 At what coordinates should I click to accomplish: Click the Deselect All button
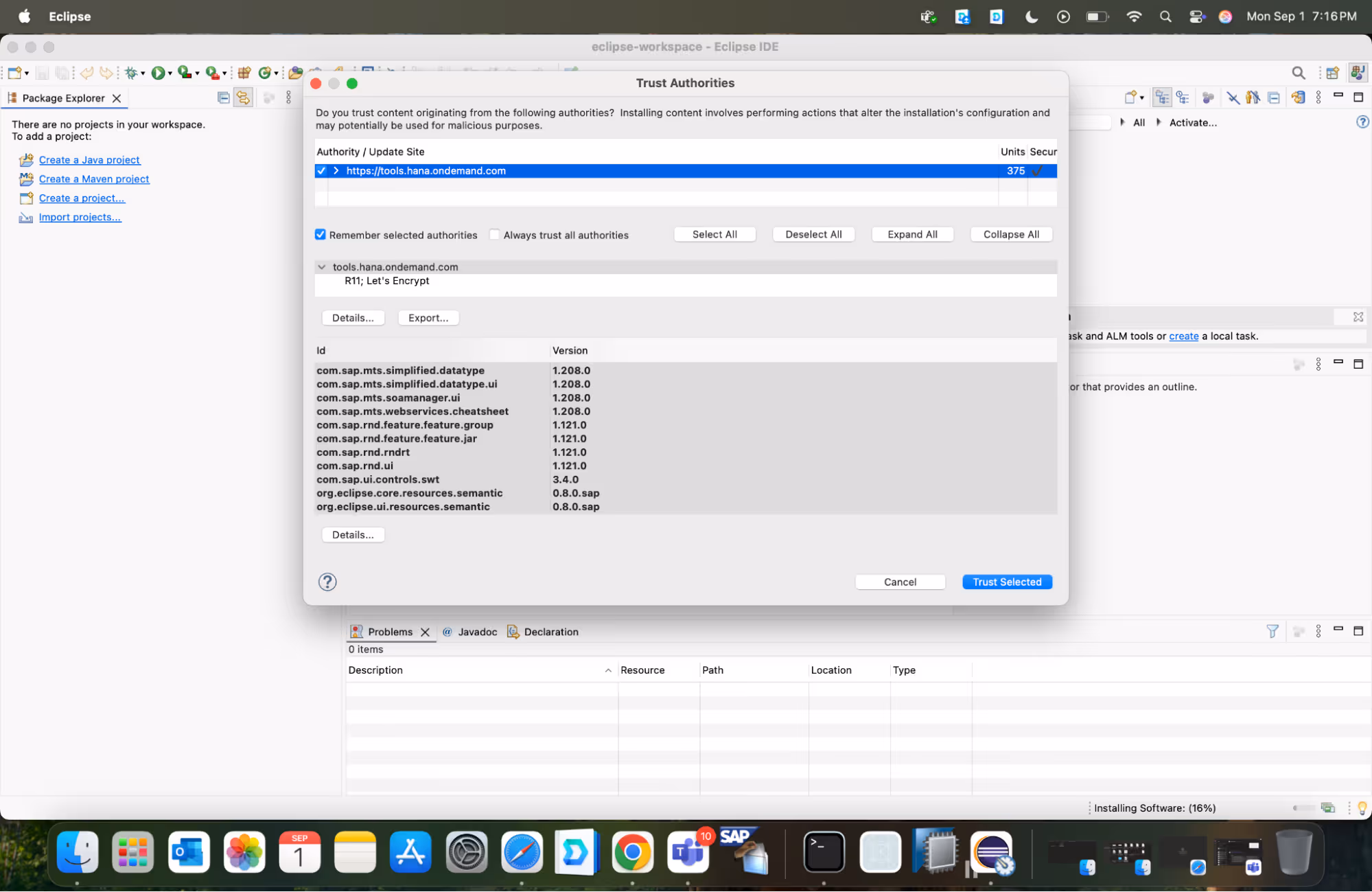pyautogui.click(x=813, y=235)
